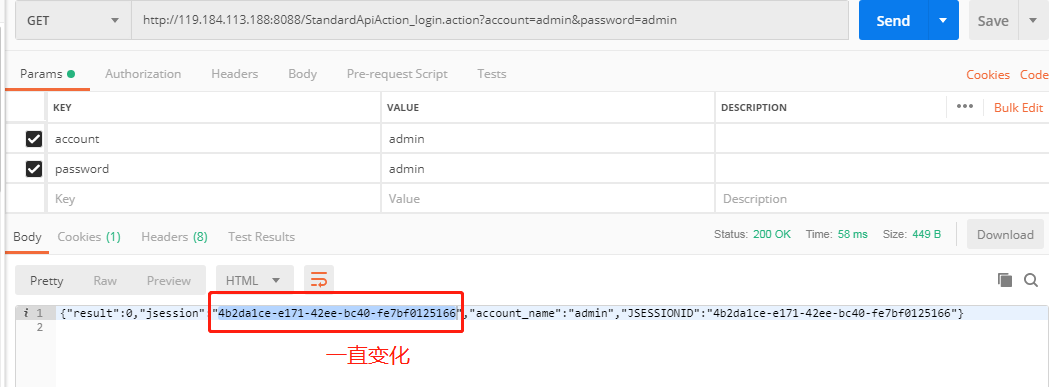Open the Pre-request Script tab
This screenshot has height=387, width=1049.
[397, 74]
